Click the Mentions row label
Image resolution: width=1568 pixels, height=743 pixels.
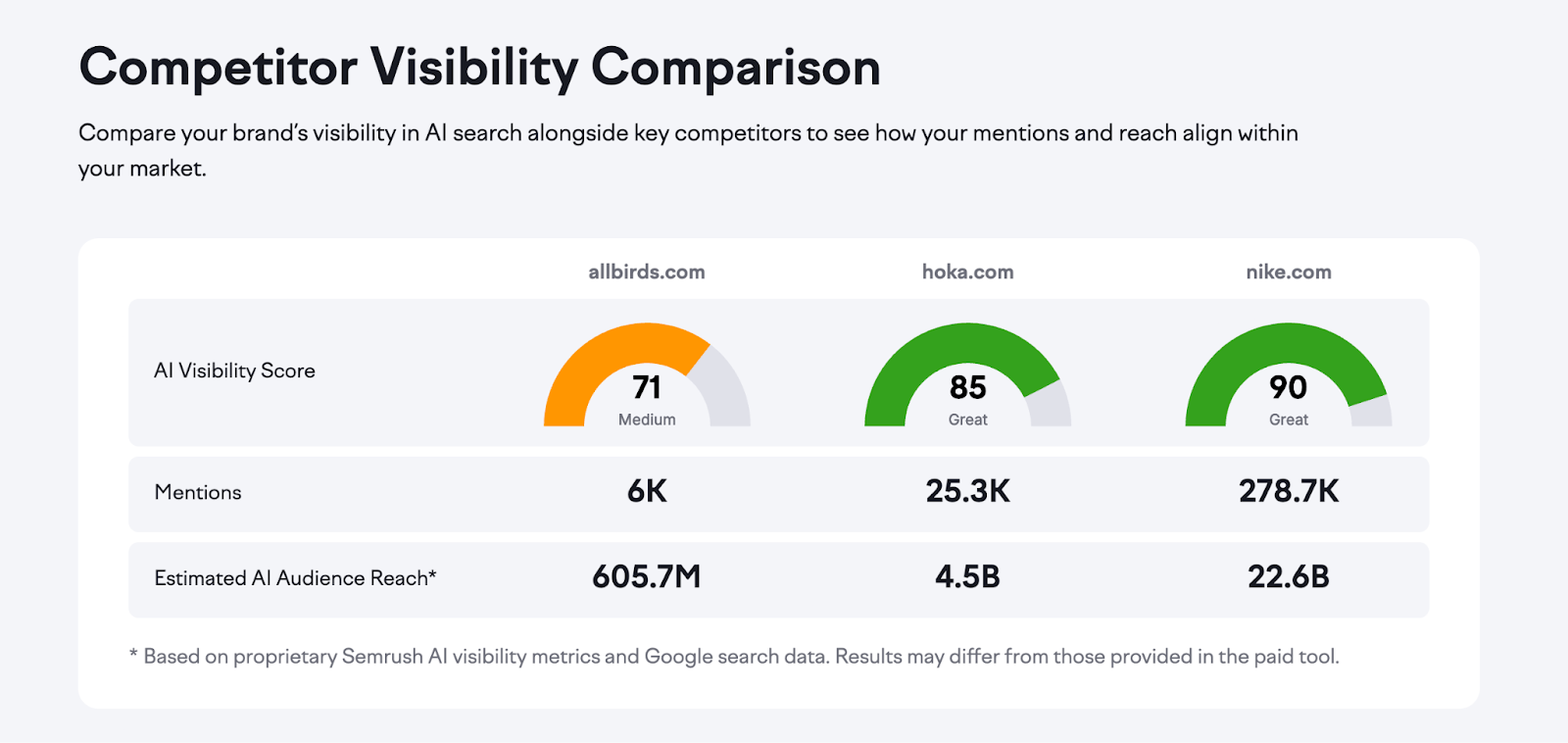point(198,493)
